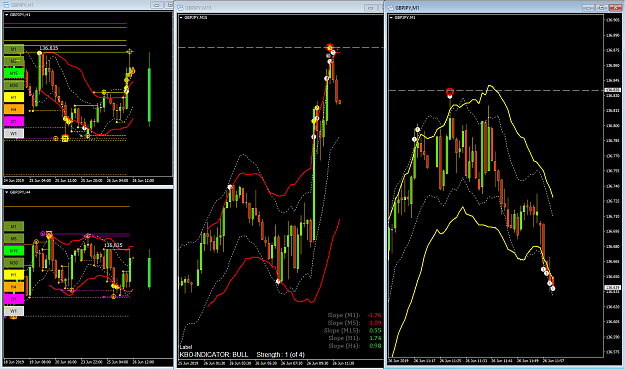625x369 pixels.
Task: Click the GBPJPY,M1 window title text
Action: click(407, 8)
